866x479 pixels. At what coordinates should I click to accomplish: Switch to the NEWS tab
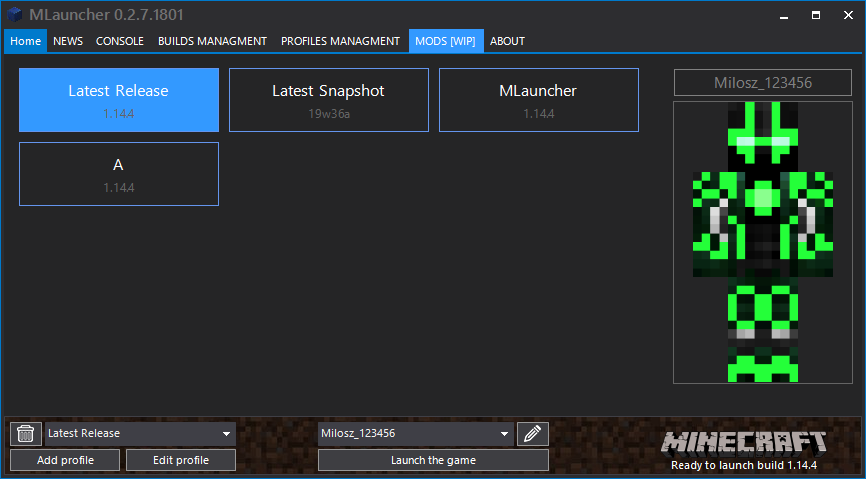point(68,41)
